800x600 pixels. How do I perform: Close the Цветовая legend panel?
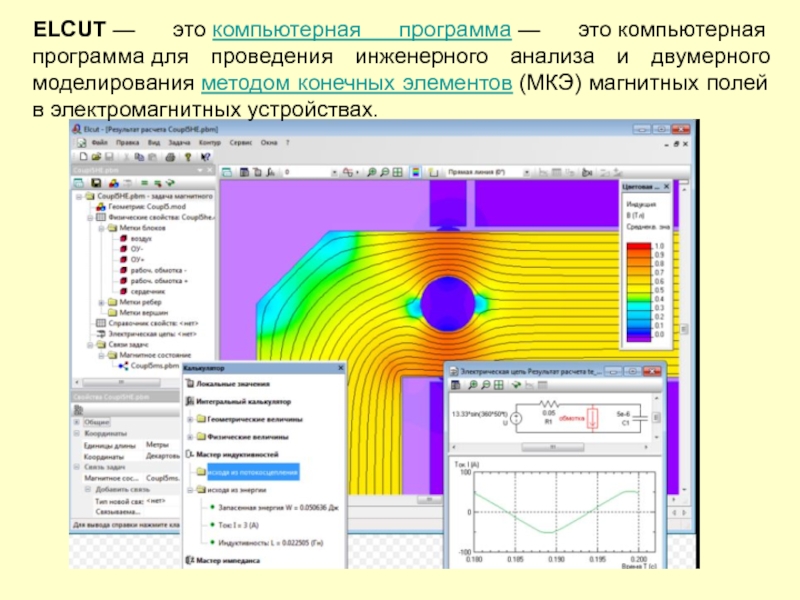coord(666,187)
